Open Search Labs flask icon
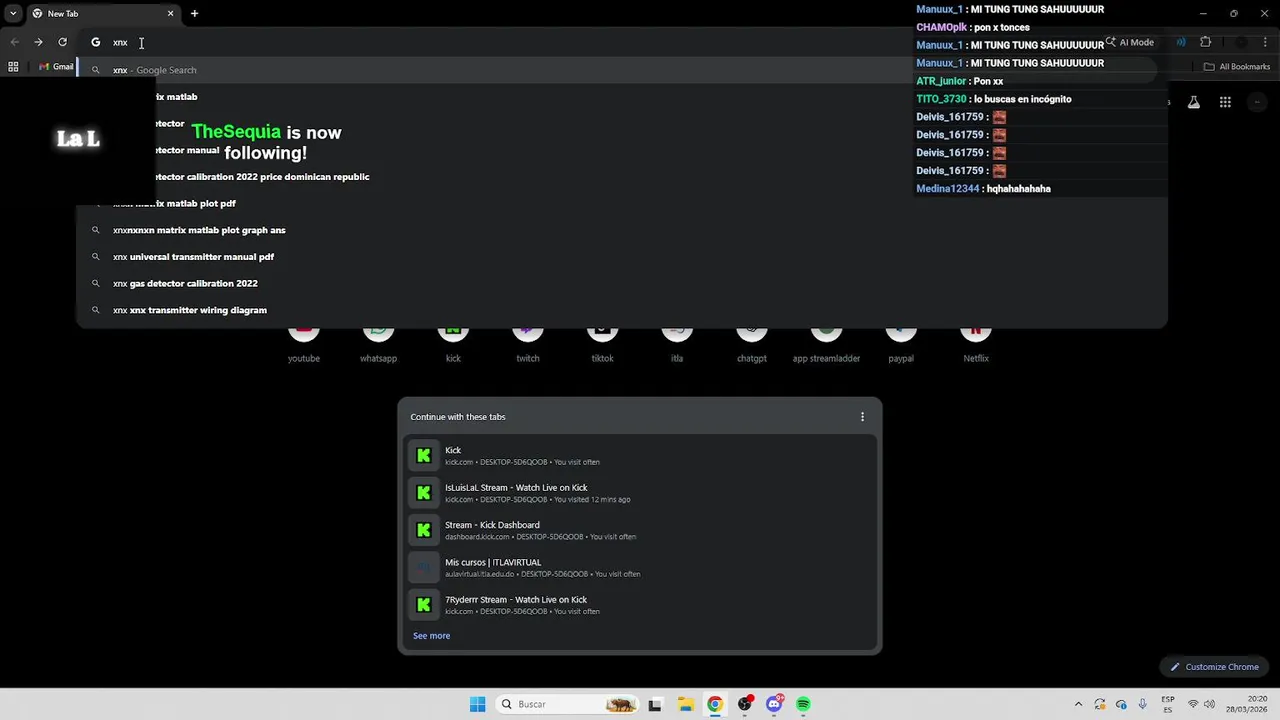The width and height of the screenshot is (1280, 720). click(1194, 102)
